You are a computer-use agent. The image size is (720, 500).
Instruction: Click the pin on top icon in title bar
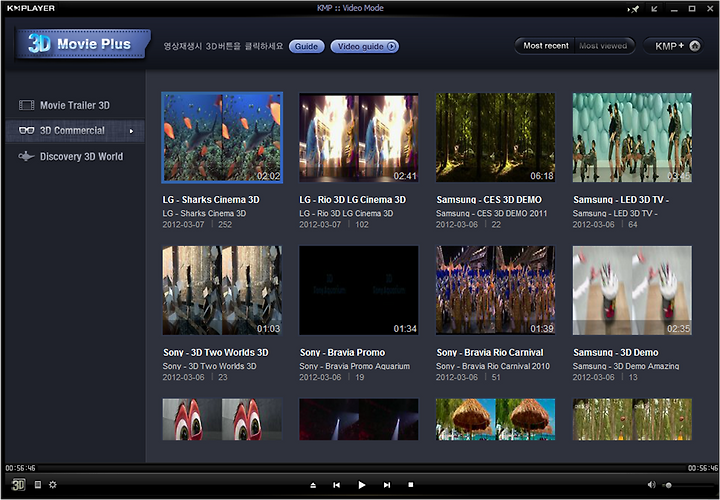coord(634,9)
